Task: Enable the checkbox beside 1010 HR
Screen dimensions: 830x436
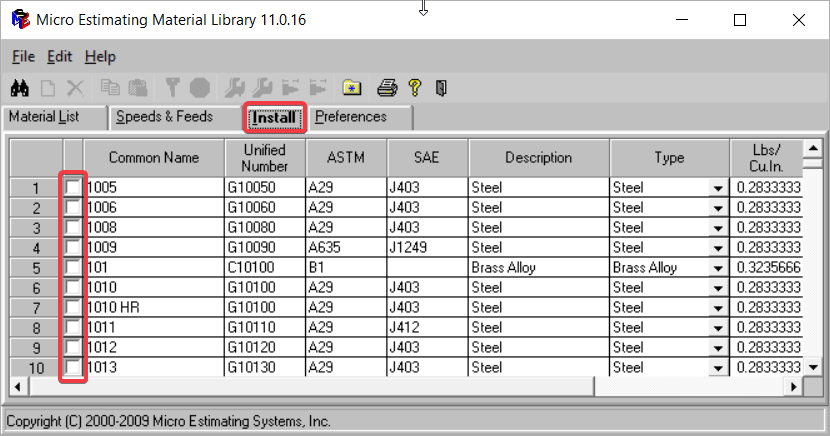Action: 73,307
